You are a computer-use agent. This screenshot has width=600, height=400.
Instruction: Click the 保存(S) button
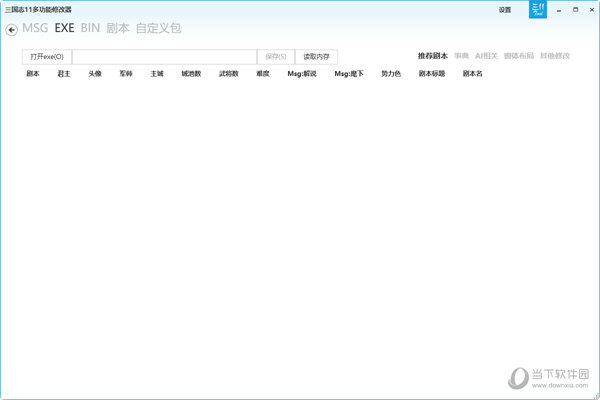276,57
